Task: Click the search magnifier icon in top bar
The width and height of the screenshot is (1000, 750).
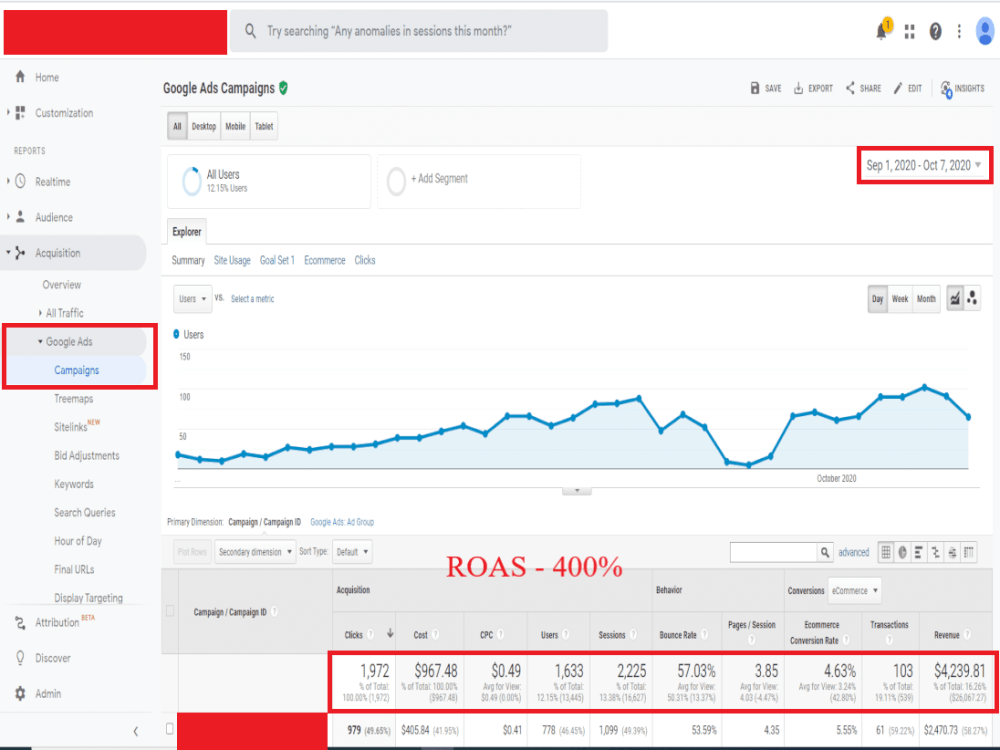Action: coord(251,31)
